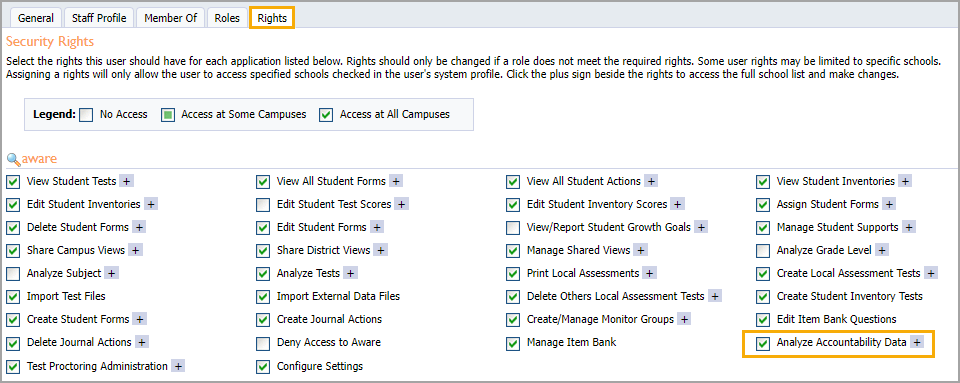The height and width of the screenshot is (383, 960).
Task: Check the Analyze Subject checkbox
Action: (13, 273)
